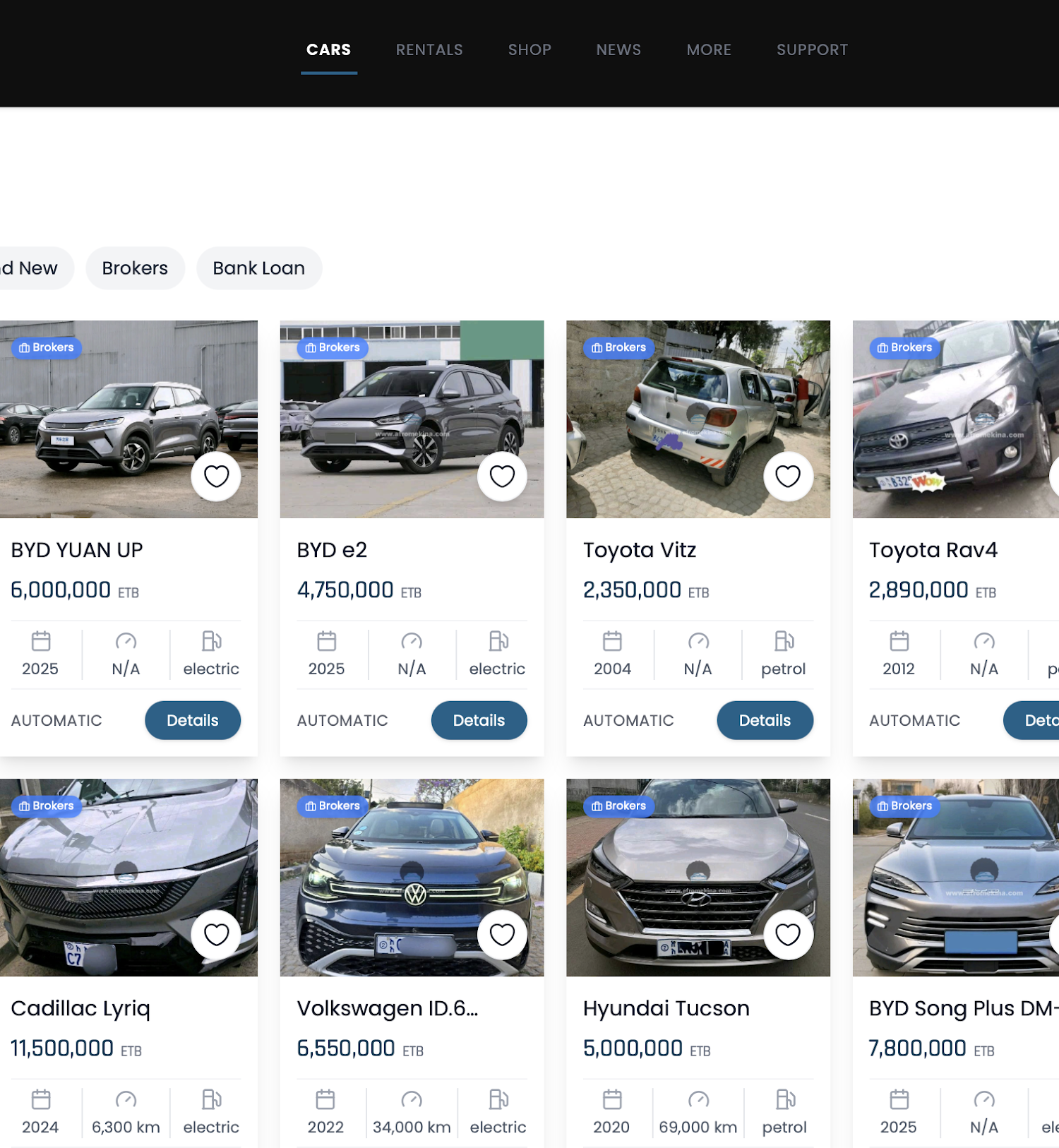Filter listings by Brokers chip
The width and height of the screenshot is (1059, 1148).
coord(135,268)
